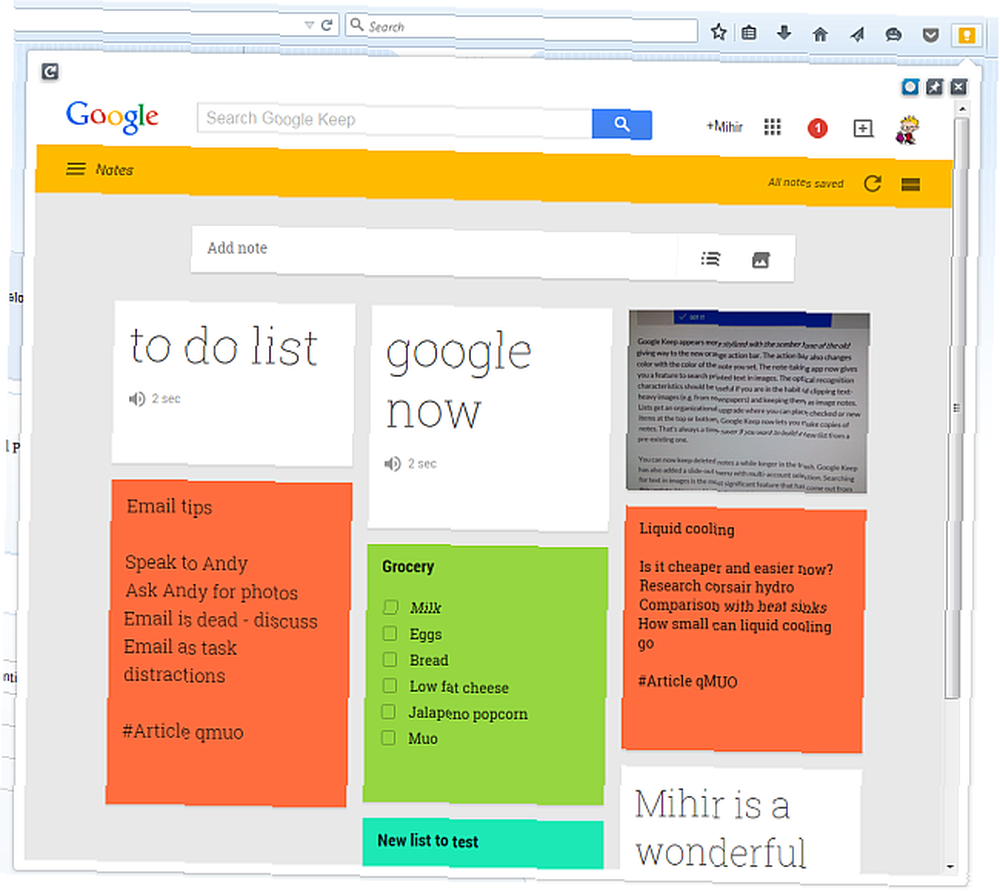The image size is (1000, 893).
Task: Click the Notes title in the yellow bar
Action: coord(115,170)
